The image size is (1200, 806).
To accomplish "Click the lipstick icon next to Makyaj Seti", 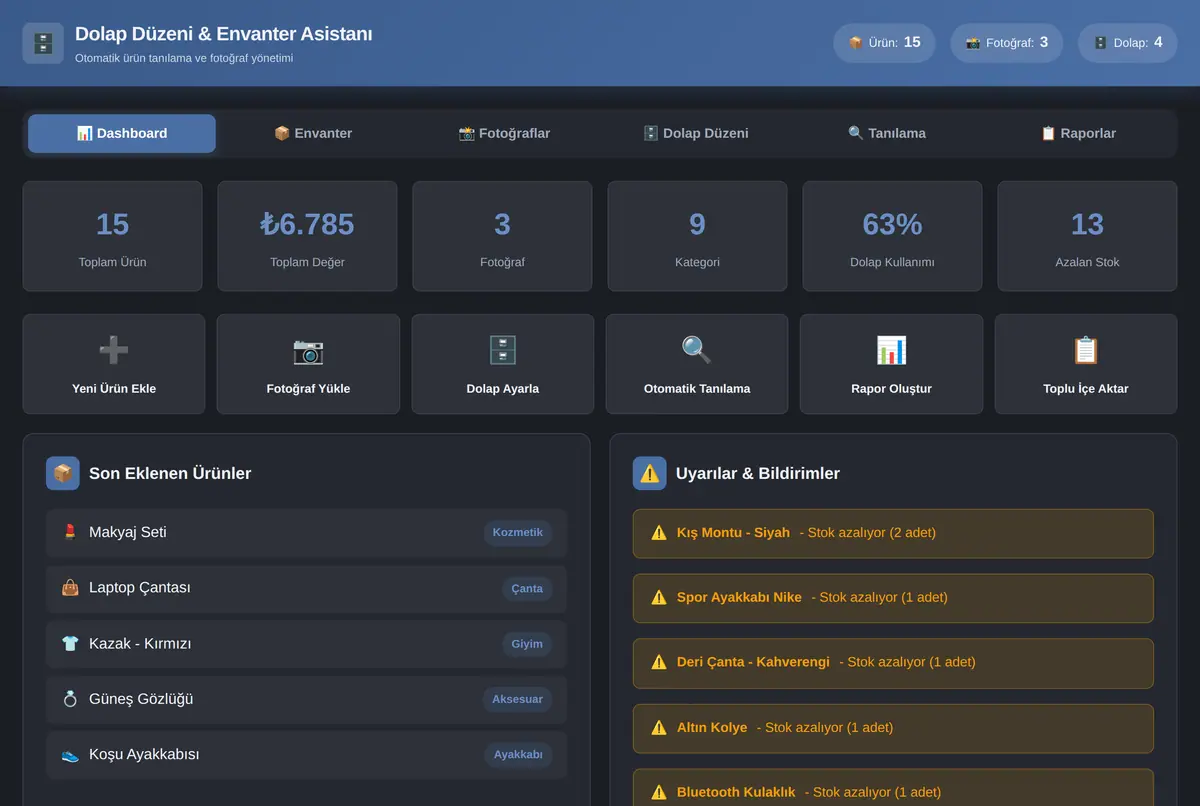I will click(x=70, y=532).
